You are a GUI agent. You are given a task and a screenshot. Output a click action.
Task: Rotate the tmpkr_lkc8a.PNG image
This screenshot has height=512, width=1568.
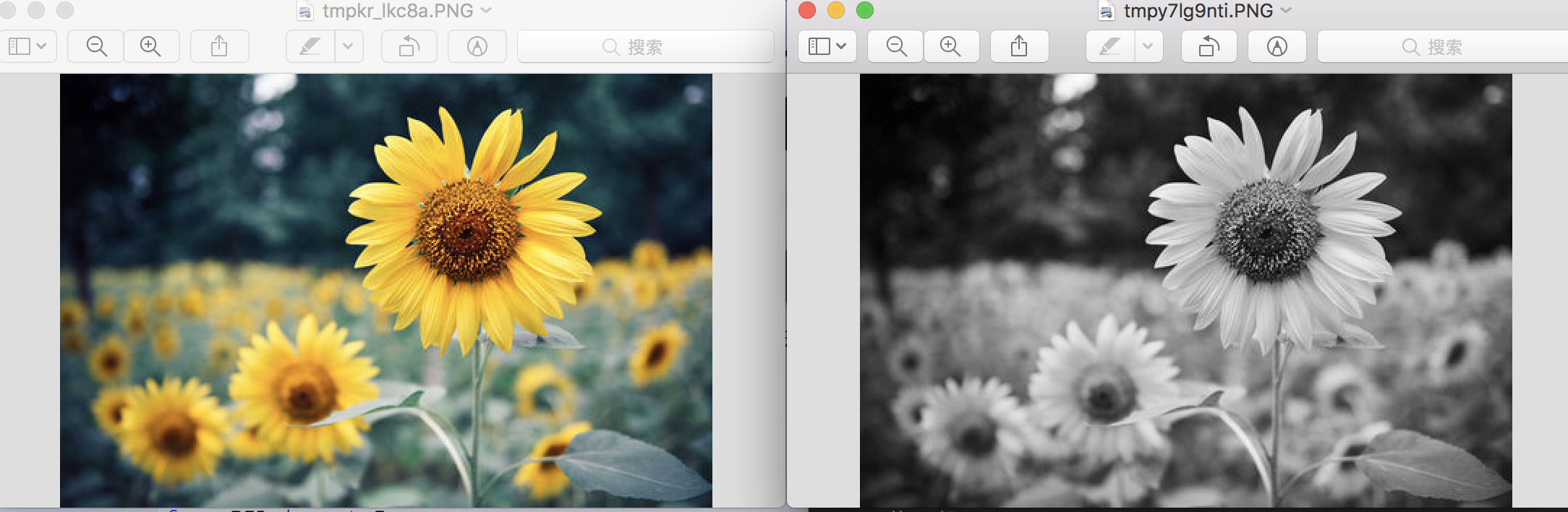(x=409, y=46)
